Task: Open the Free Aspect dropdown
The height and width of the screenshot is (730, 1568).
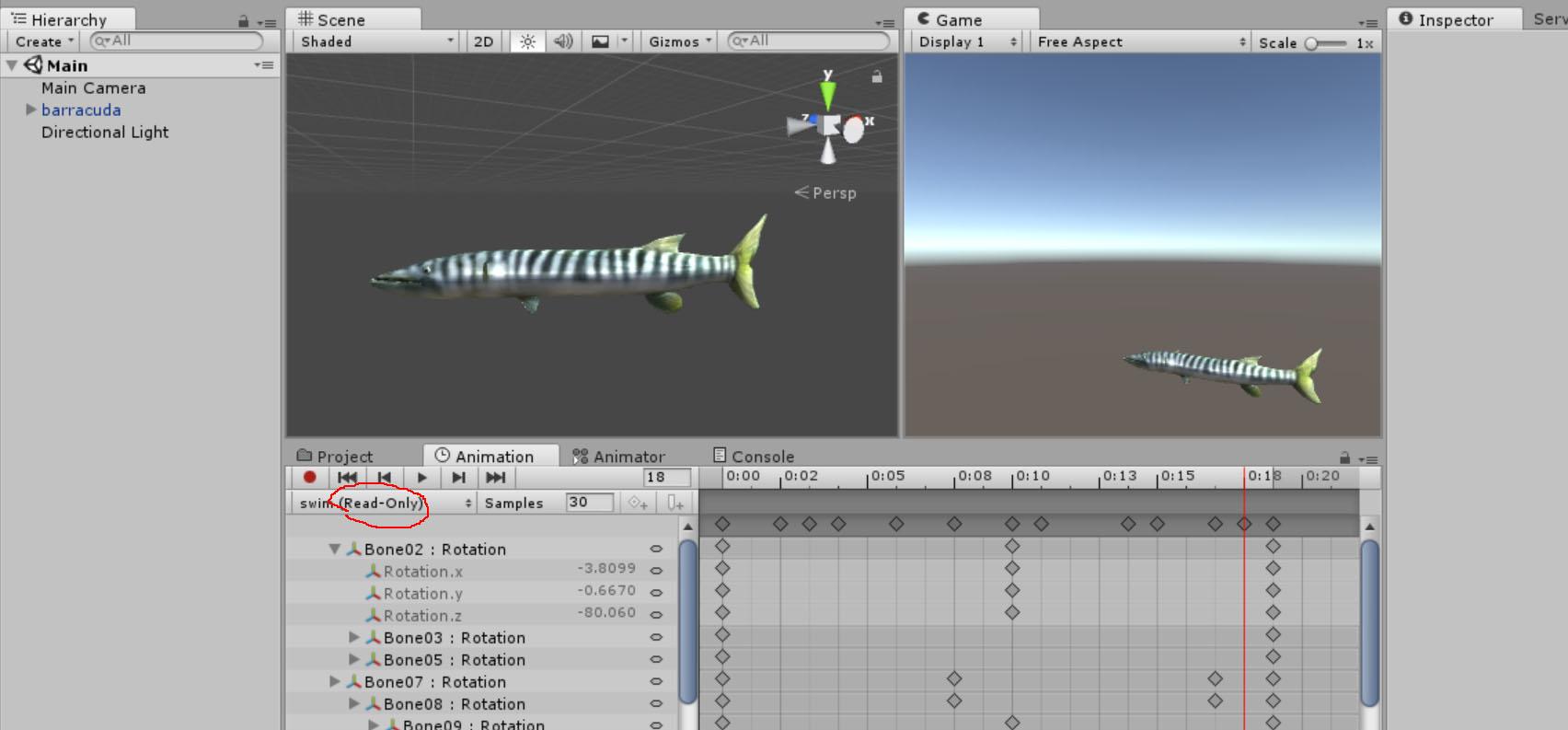Action: (x=1141, y=42)
